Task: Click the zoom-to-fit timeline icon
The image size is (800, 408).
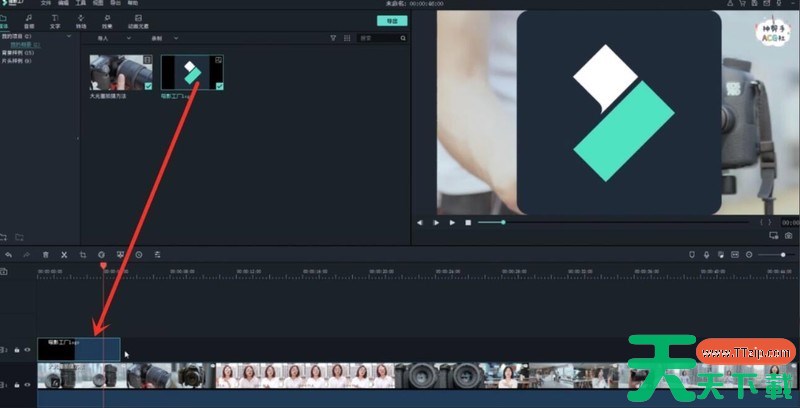Action: point(735,254)
